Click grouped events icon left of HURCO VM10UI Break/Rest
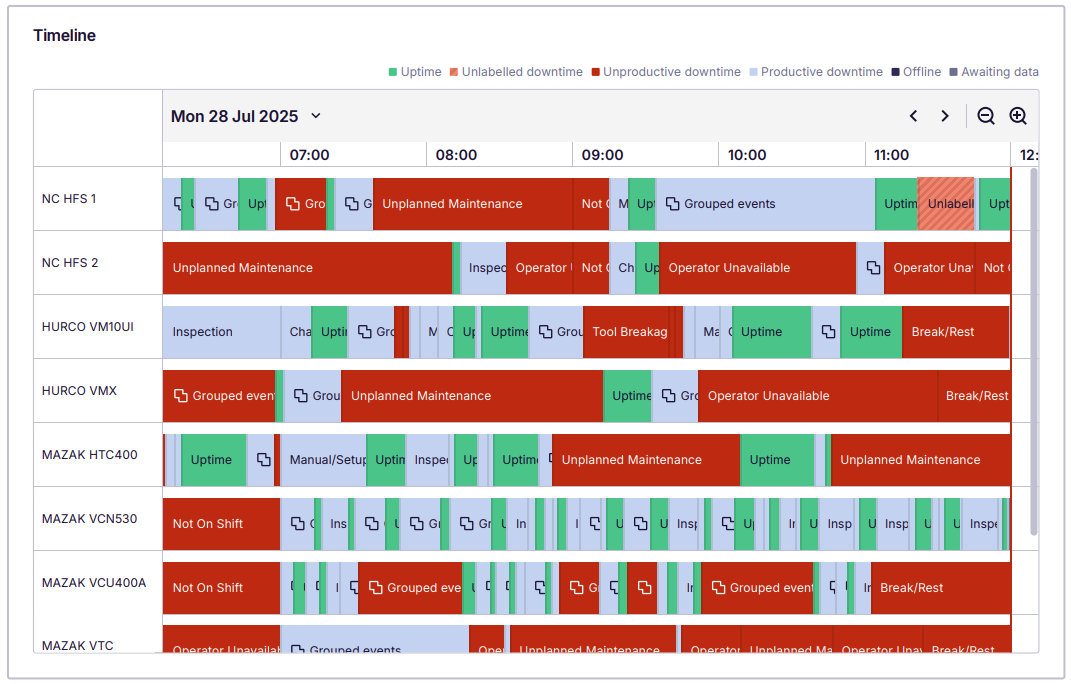This screenshot has height=684, width=1071. tap(826, 332)
